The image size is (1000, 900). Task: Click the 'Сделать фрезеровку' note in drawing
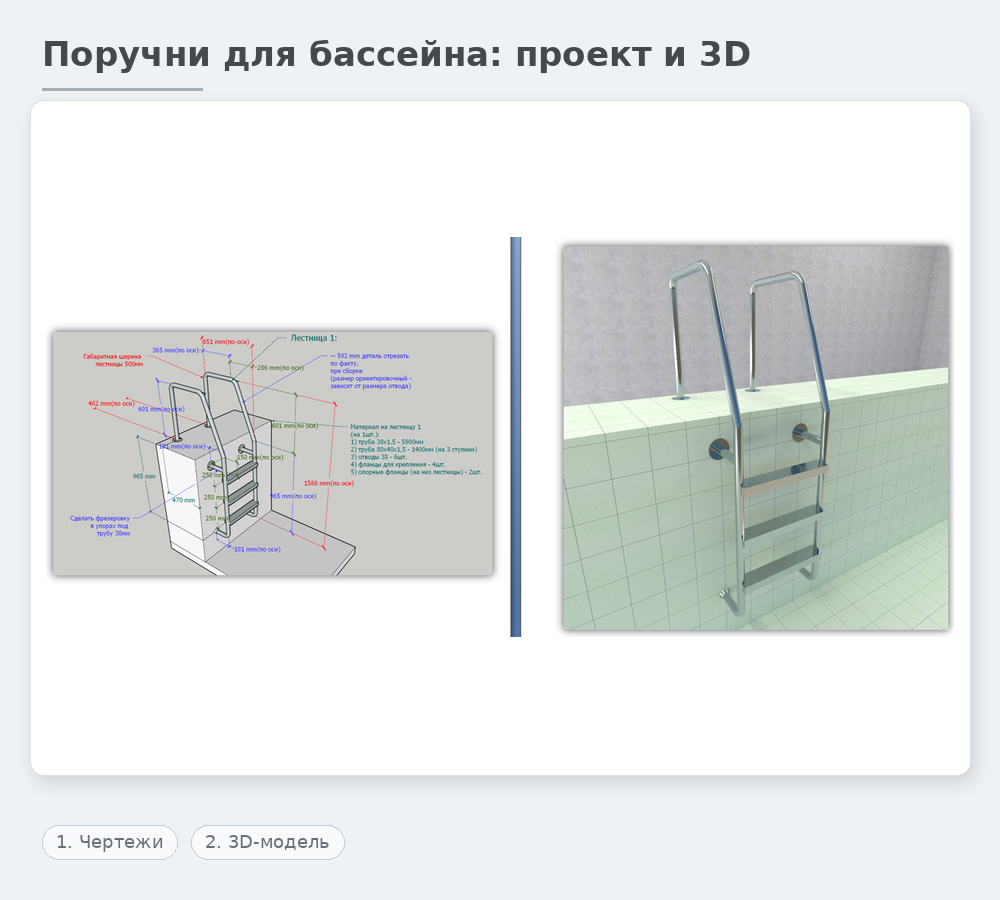100,526
